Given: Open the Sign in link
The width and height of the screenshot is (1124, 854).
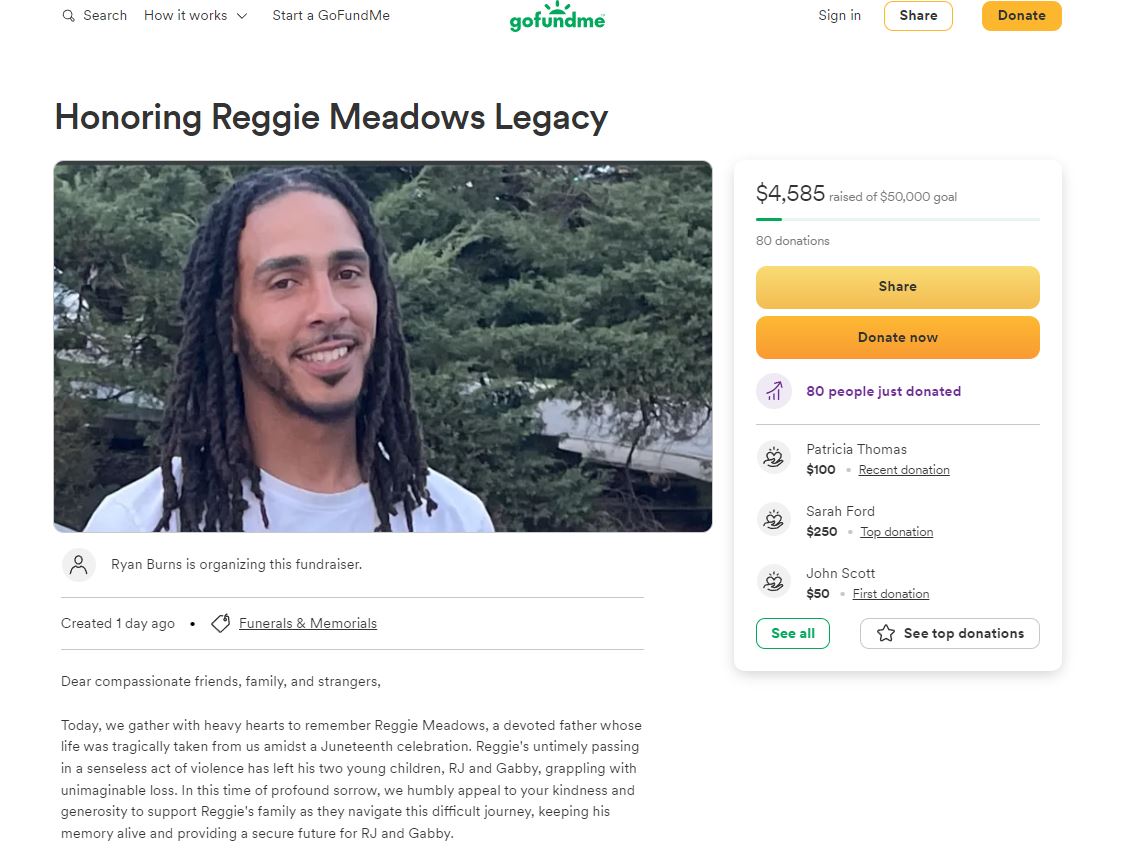Looking at the screenshot, I should 839,16.
